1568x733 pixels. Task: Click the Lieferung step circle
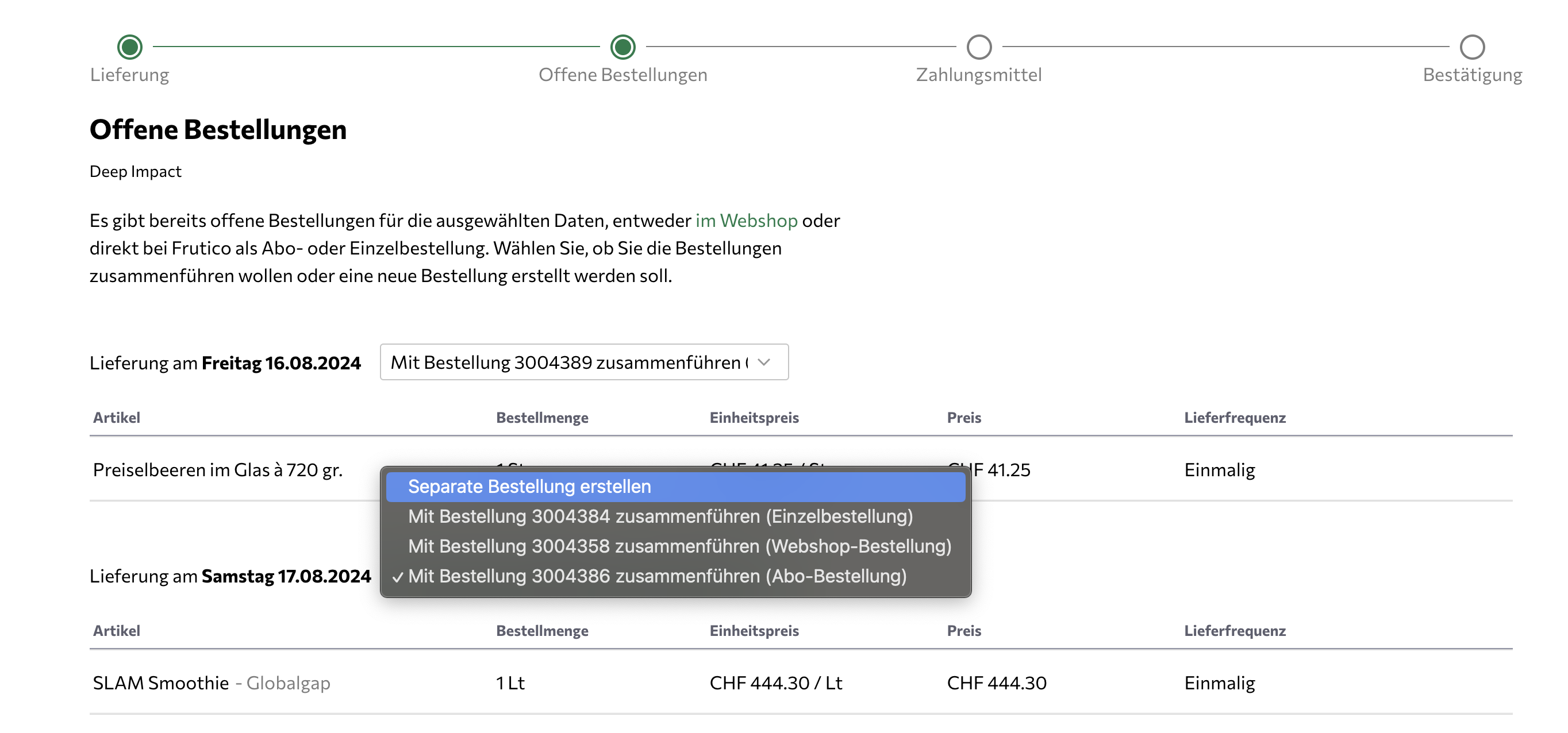[130, 47]
